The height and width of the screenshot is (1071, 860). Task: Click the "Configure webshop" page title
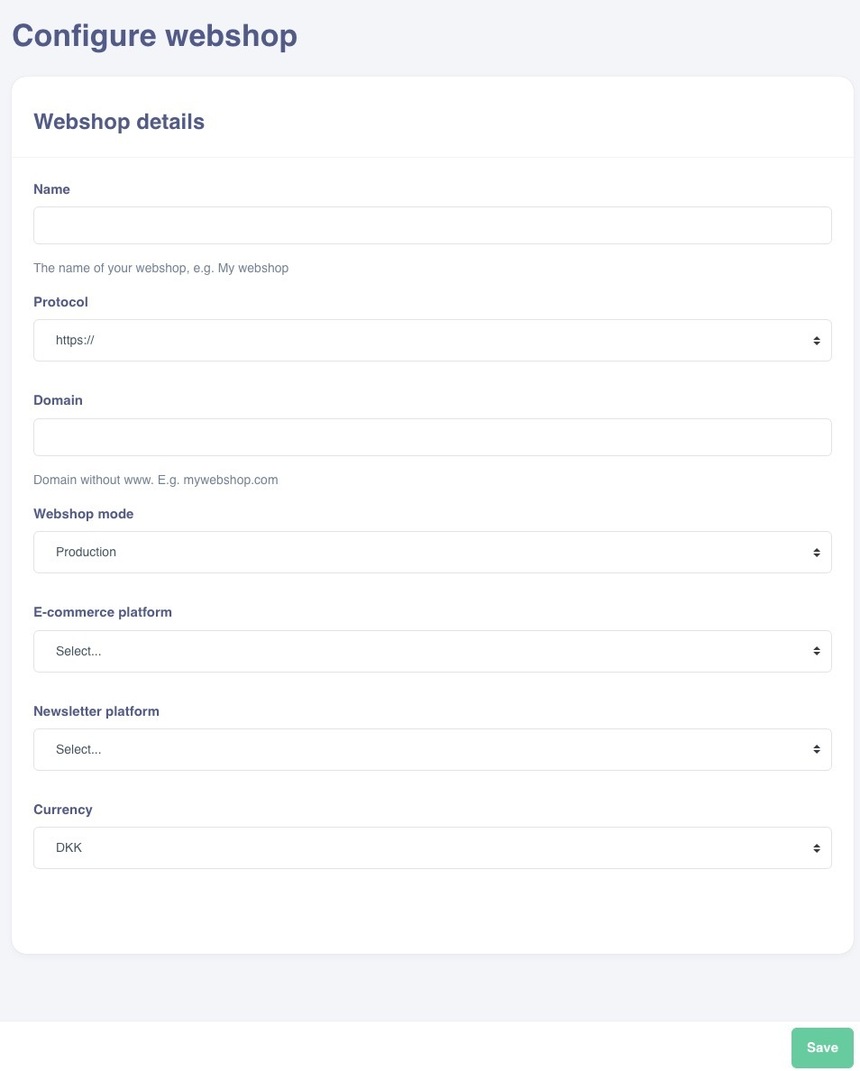(155, 36)
